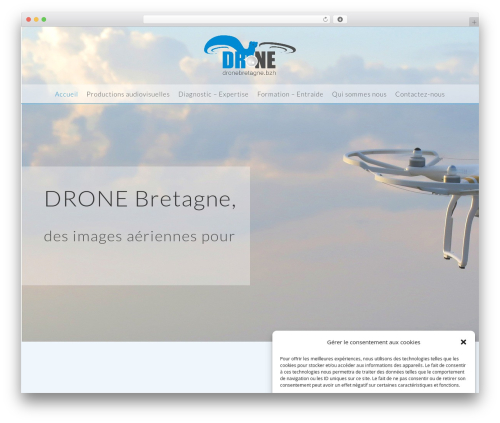Navigate to Contactez-nous
The image size is (500, 423).
(x=420, y=94)
